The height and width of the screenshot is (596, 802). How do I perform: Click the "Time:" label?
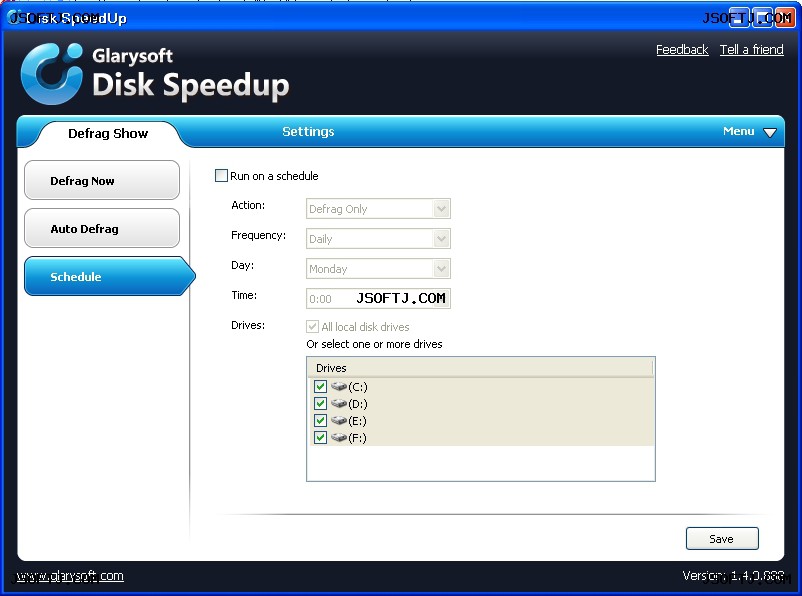pyautogui.click(x=244, y=295)
